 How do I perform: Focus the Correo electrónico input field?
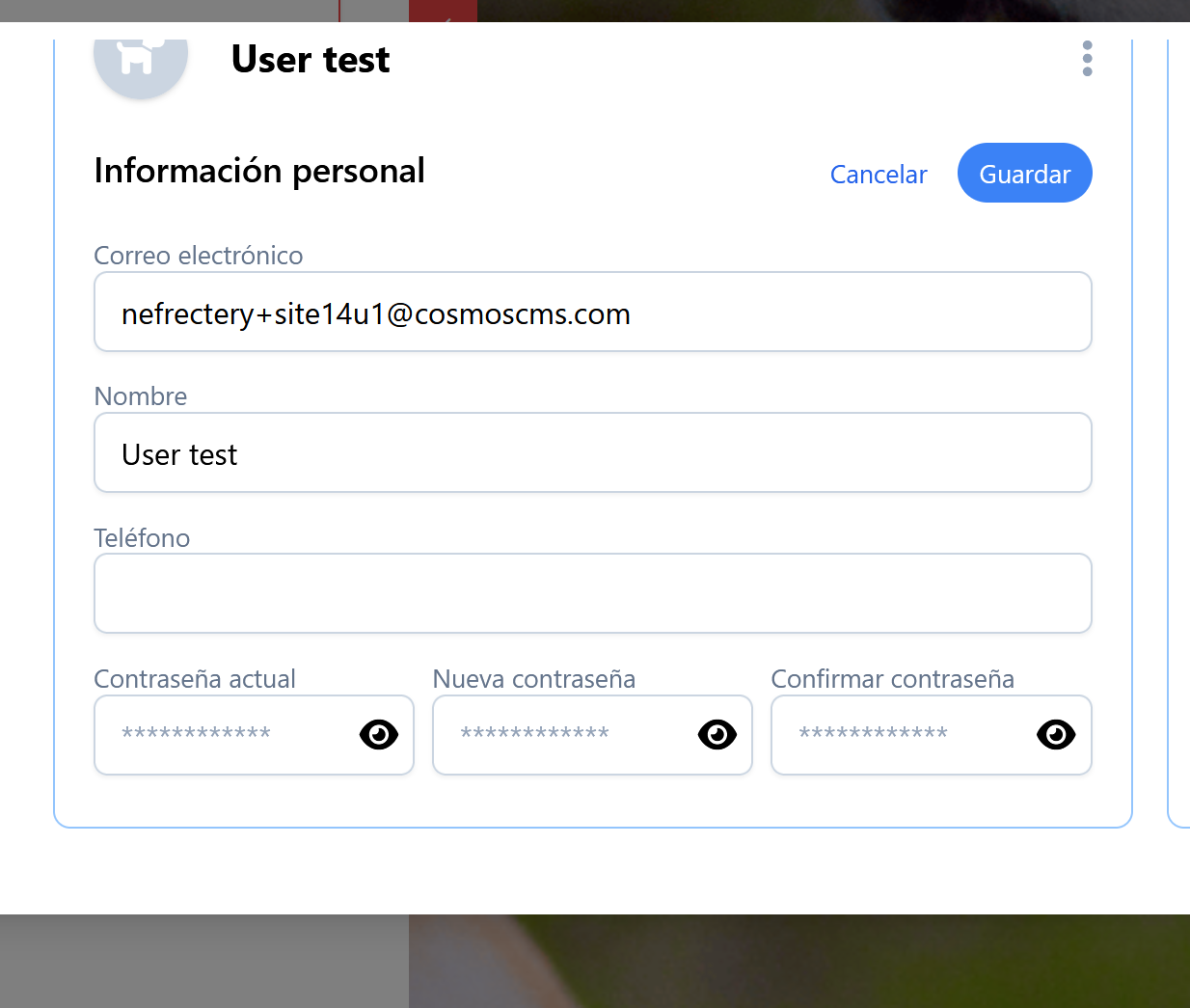click(592, 313)
